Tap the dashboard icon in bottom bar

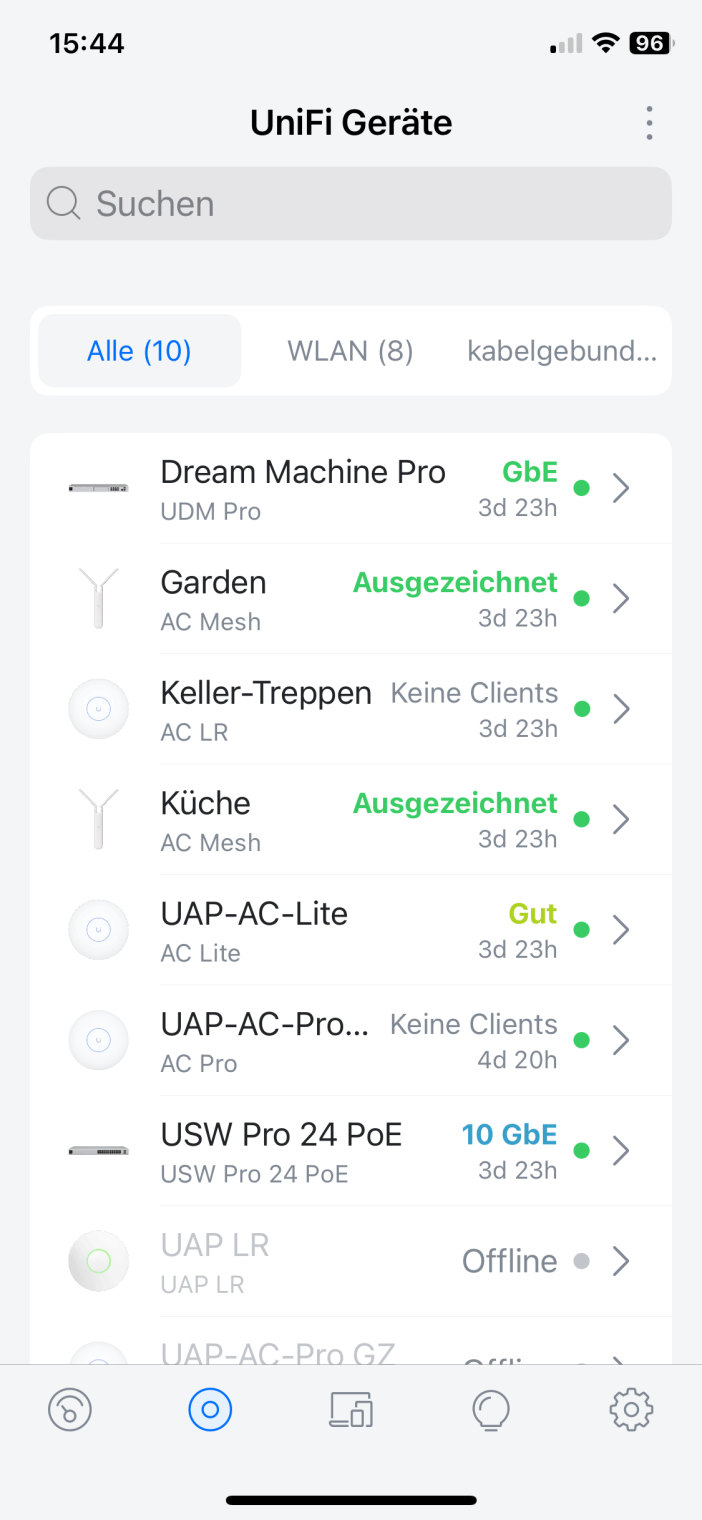click(70, 1410)
